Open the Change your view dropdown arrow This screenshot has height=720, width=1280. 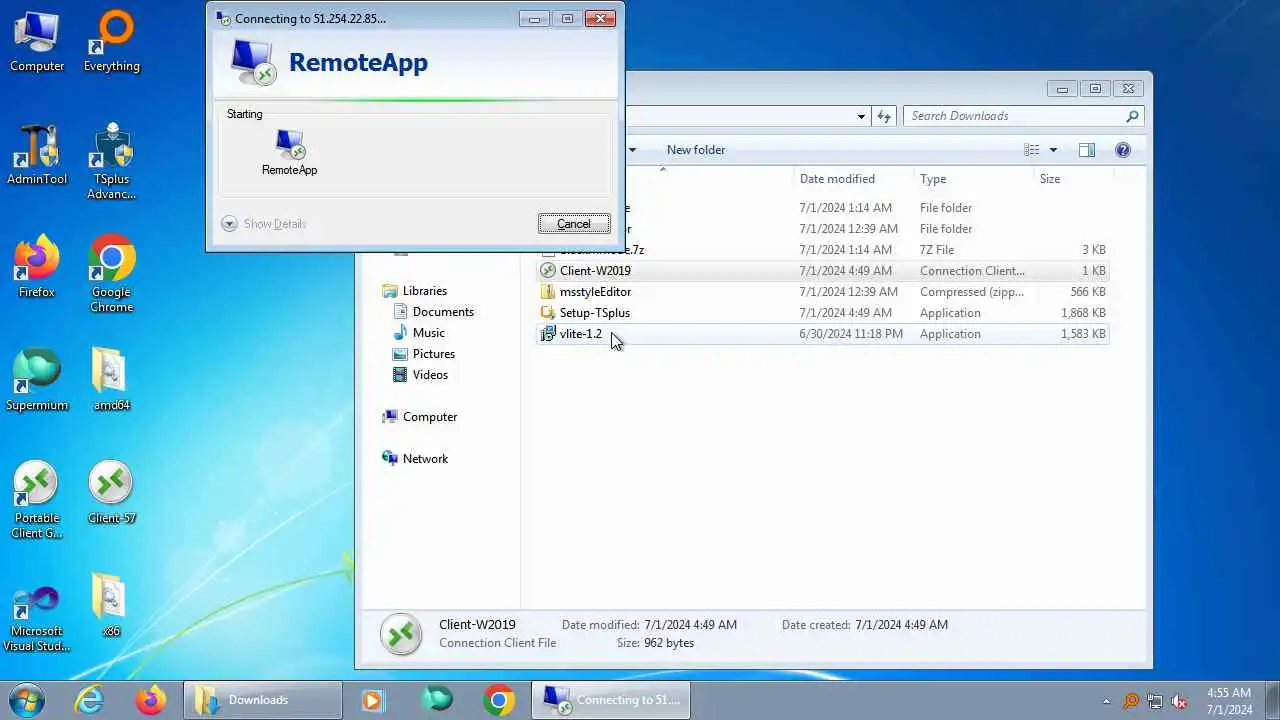pos(1053,150)
